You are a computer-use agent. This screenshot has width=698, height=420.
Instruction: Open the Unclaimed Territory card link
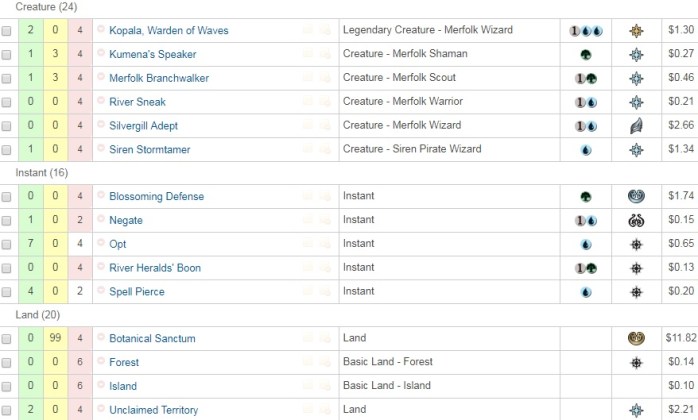pos(153,410)
